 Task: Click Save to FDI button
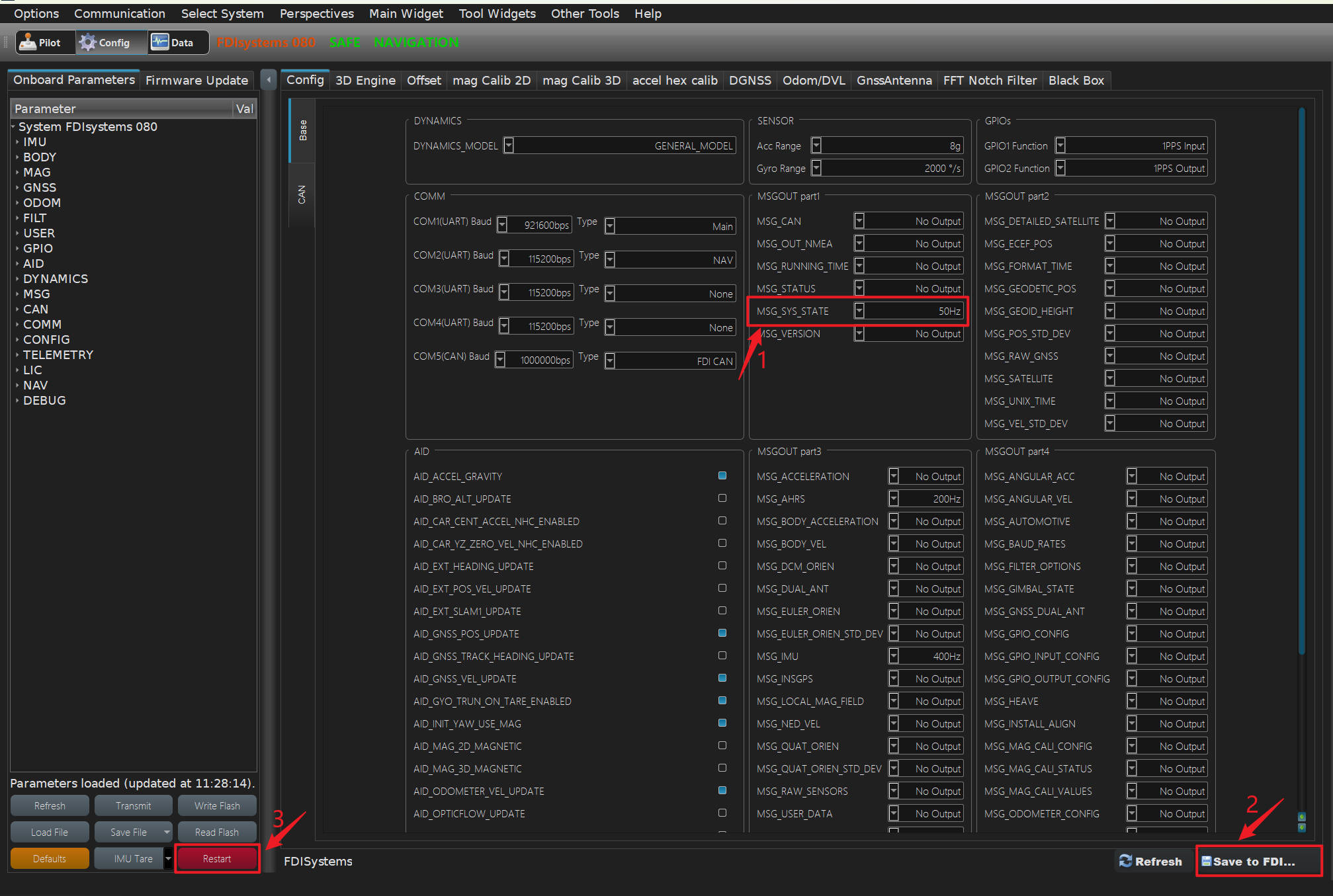[x=1258, y=861]
